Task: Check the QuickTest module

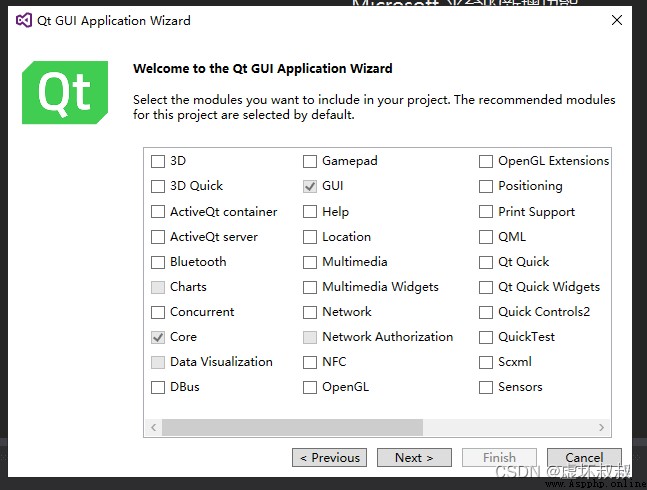Action: 486,337
